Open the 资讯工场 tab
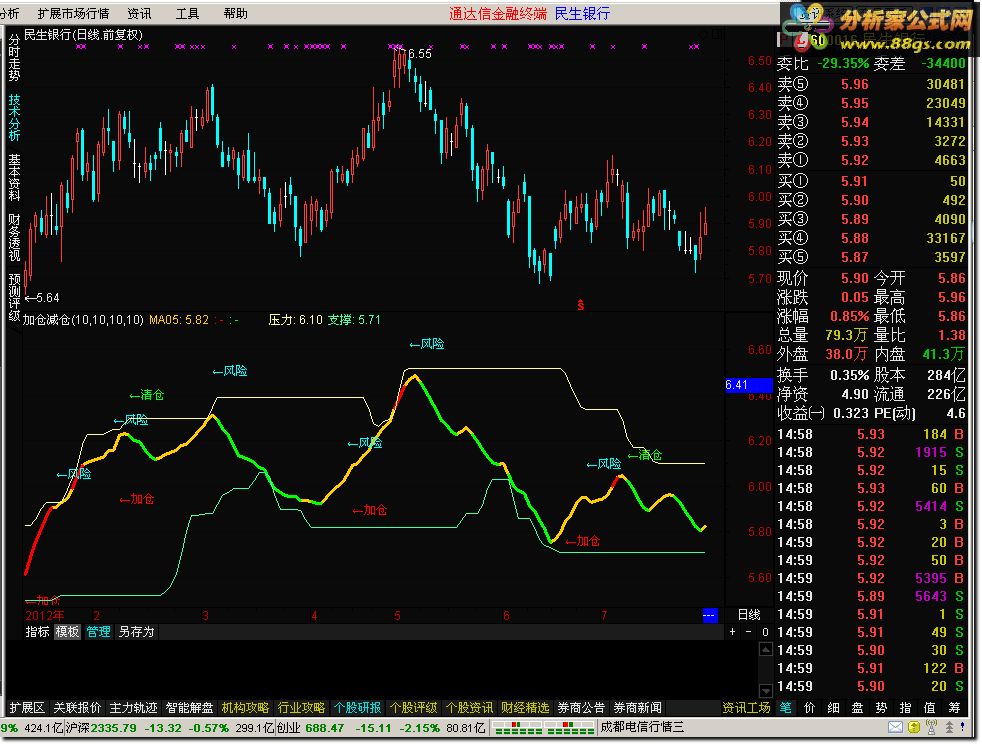982x744 pixels. click(746, 708)
